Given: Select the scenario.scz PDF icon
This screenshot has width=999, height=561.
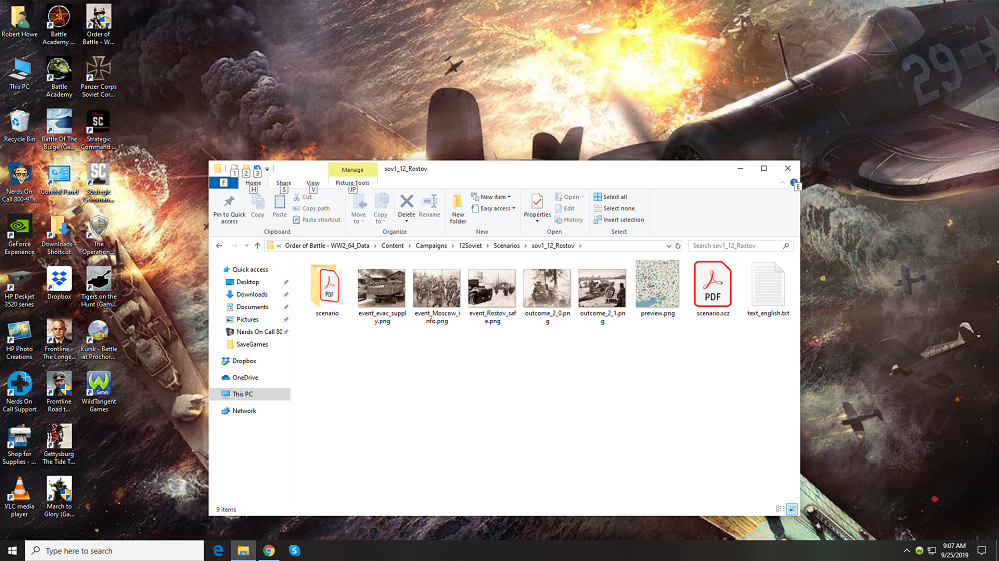Looking at the screenshot, I should coord(712,284).
